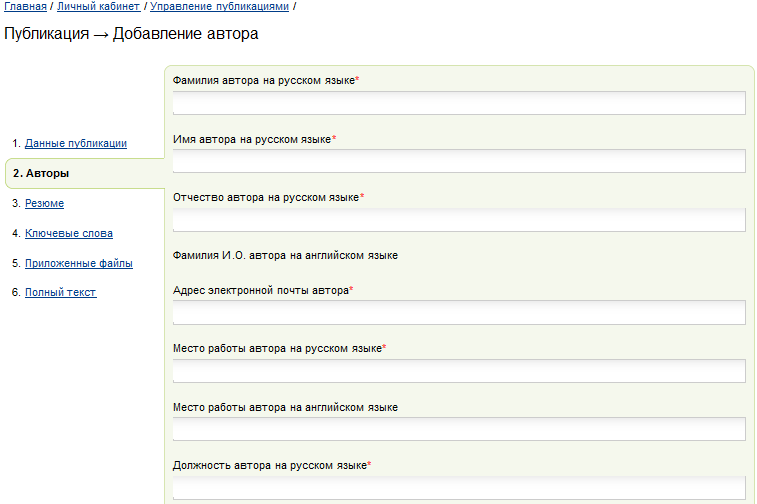Go to step 5 Приложенные файлы
The height and width of the screenshot is (504, 757).
79,263
